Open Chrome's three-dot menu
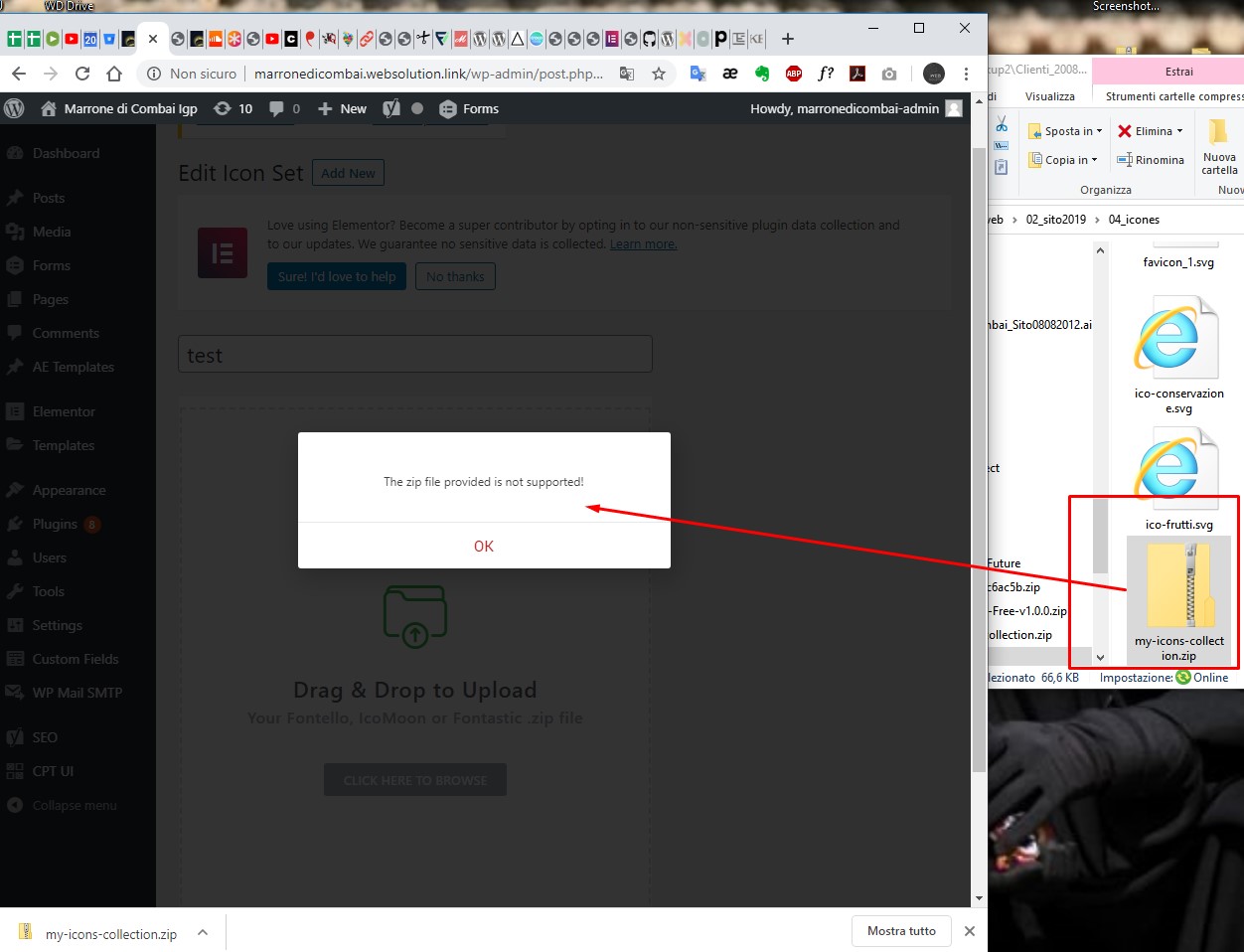The image size is (1244, 952). pos(966,74)
